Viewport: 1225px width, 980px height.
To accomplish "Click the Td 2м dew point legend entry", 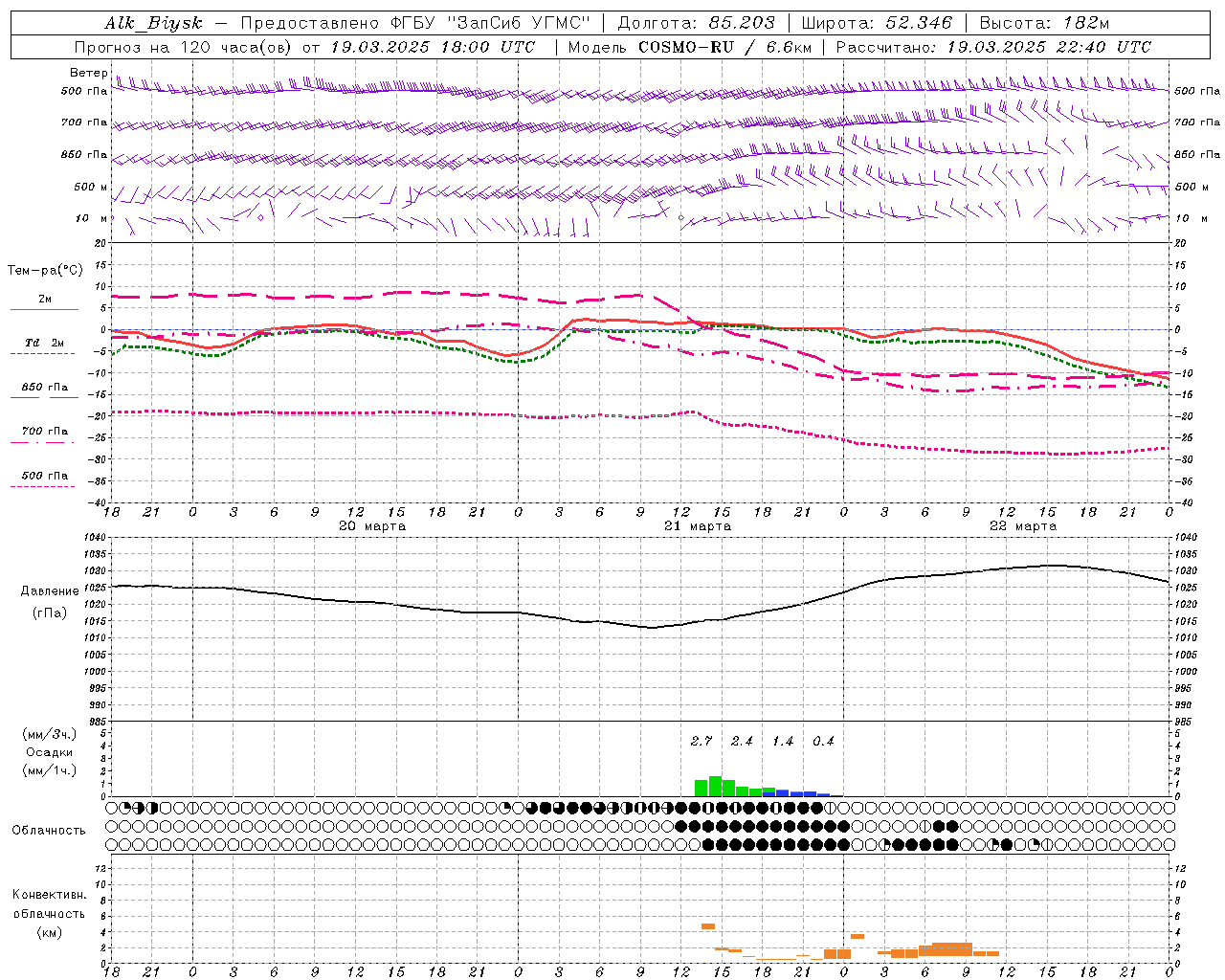I will (x=45, y=343).
